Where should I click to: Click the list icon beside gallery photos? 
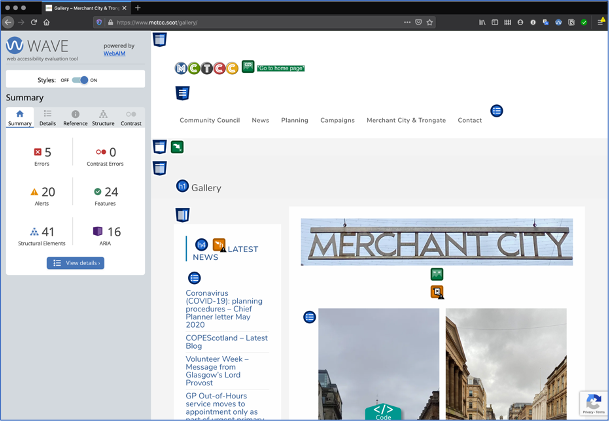309,317
